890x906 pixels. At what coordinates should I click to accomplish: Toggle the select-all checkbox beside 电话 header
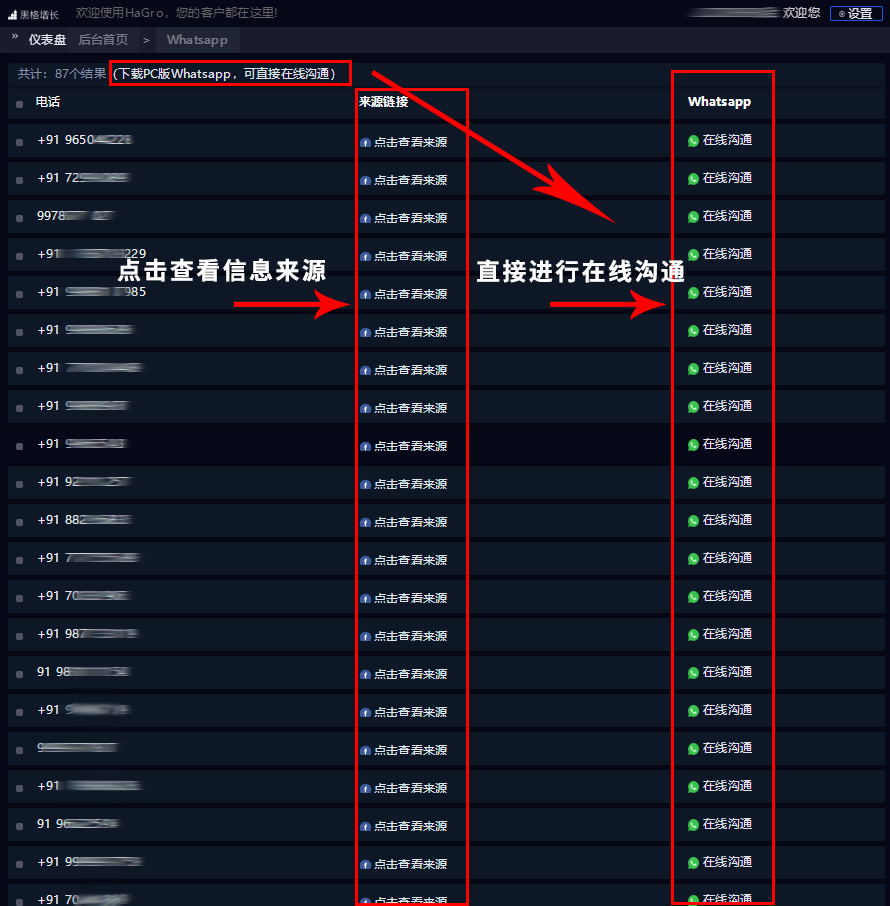(20, 104)
